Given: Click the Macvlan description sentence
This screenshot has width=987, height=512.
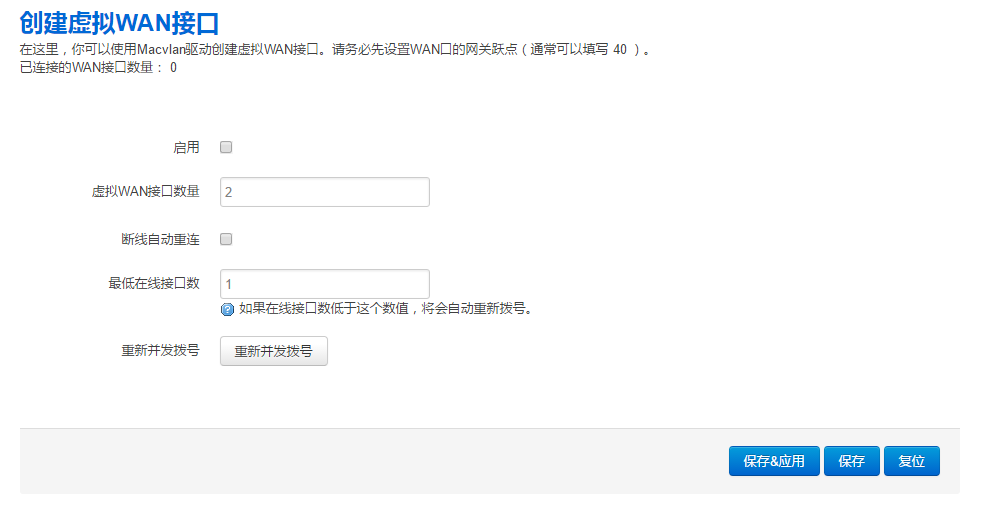Looking at the screenshot, I should click(336, 49).
